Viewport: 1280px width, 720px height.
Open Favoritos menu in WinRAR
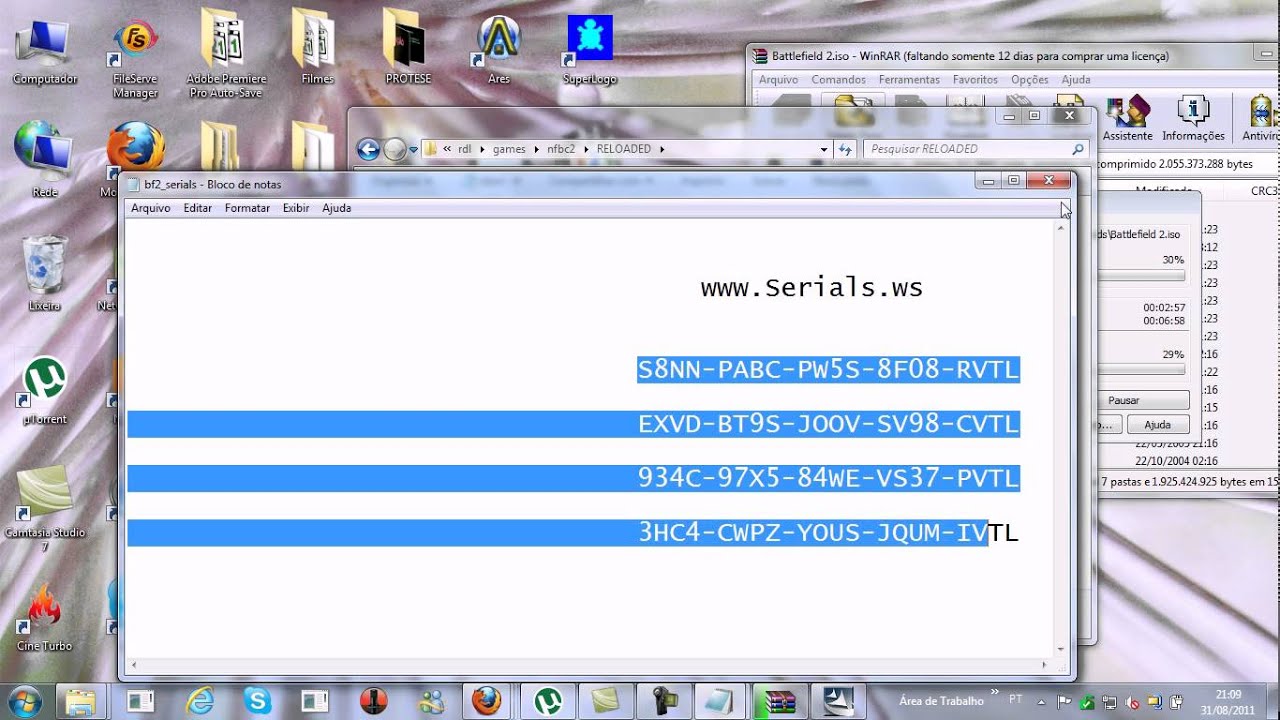click(x=975, y=79)
